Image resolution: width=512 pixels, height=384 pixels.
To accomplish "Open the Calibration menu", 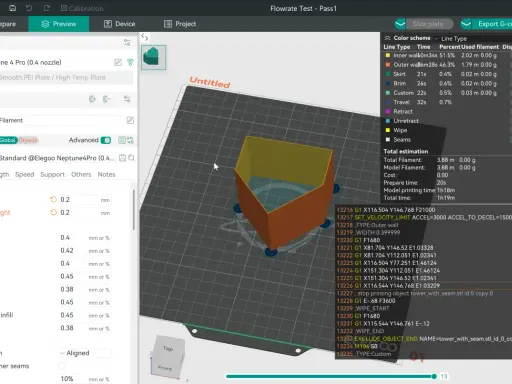I will [82, 8].
